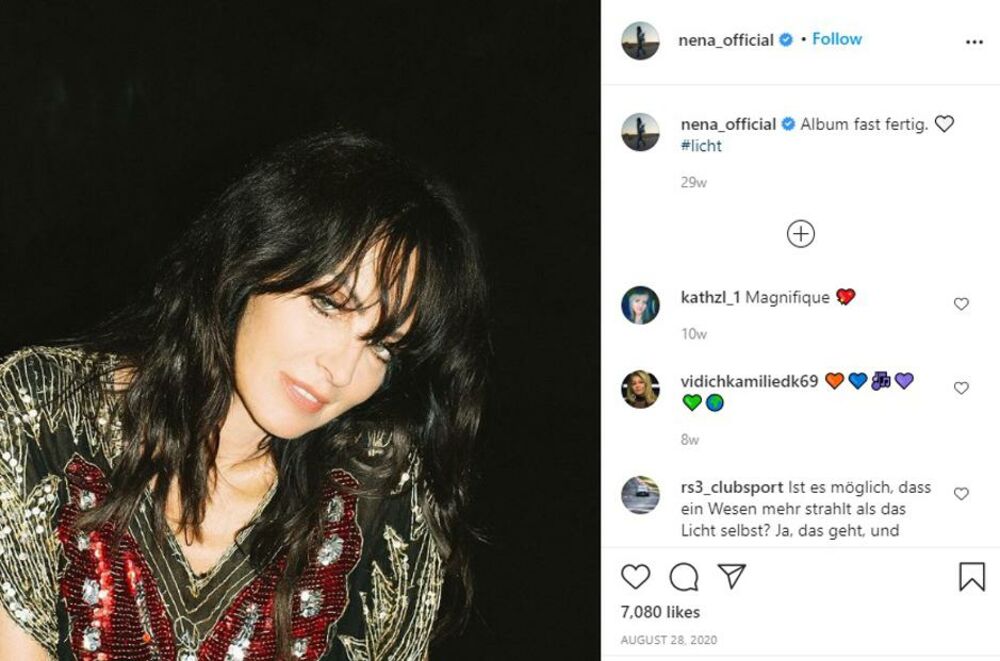1000x661 pixels.
Task: Load more comments with the plus circle
Action: [x=800, y=234]
